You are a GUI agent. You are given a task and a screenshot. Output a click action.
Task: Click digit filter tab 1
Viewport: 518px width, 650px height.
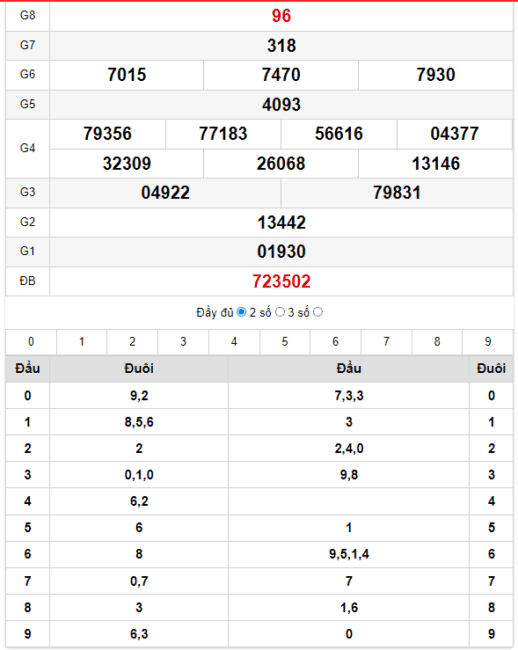(82, 342)
